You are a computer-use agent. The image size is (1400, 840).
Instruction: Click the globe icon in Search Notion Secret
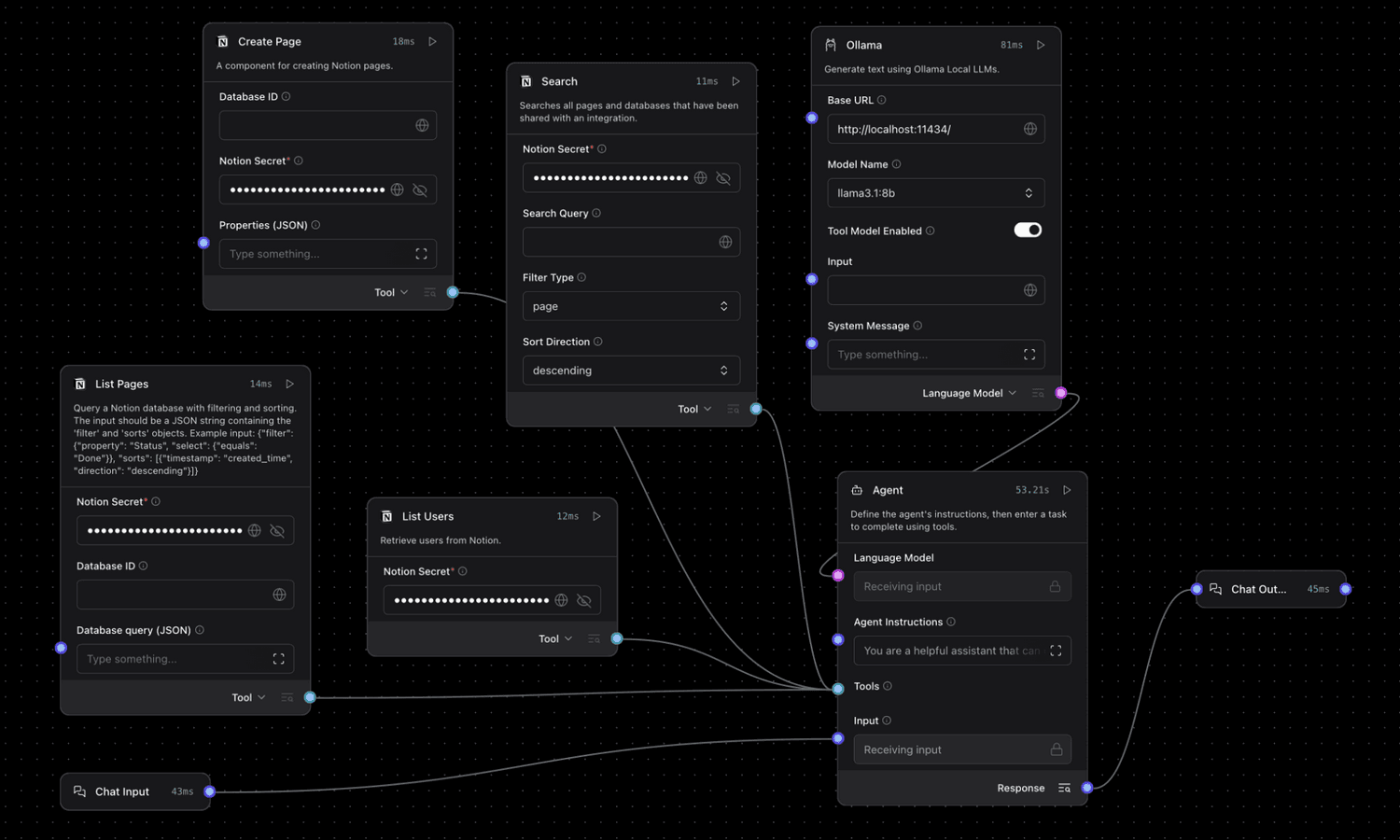(701, 177)
